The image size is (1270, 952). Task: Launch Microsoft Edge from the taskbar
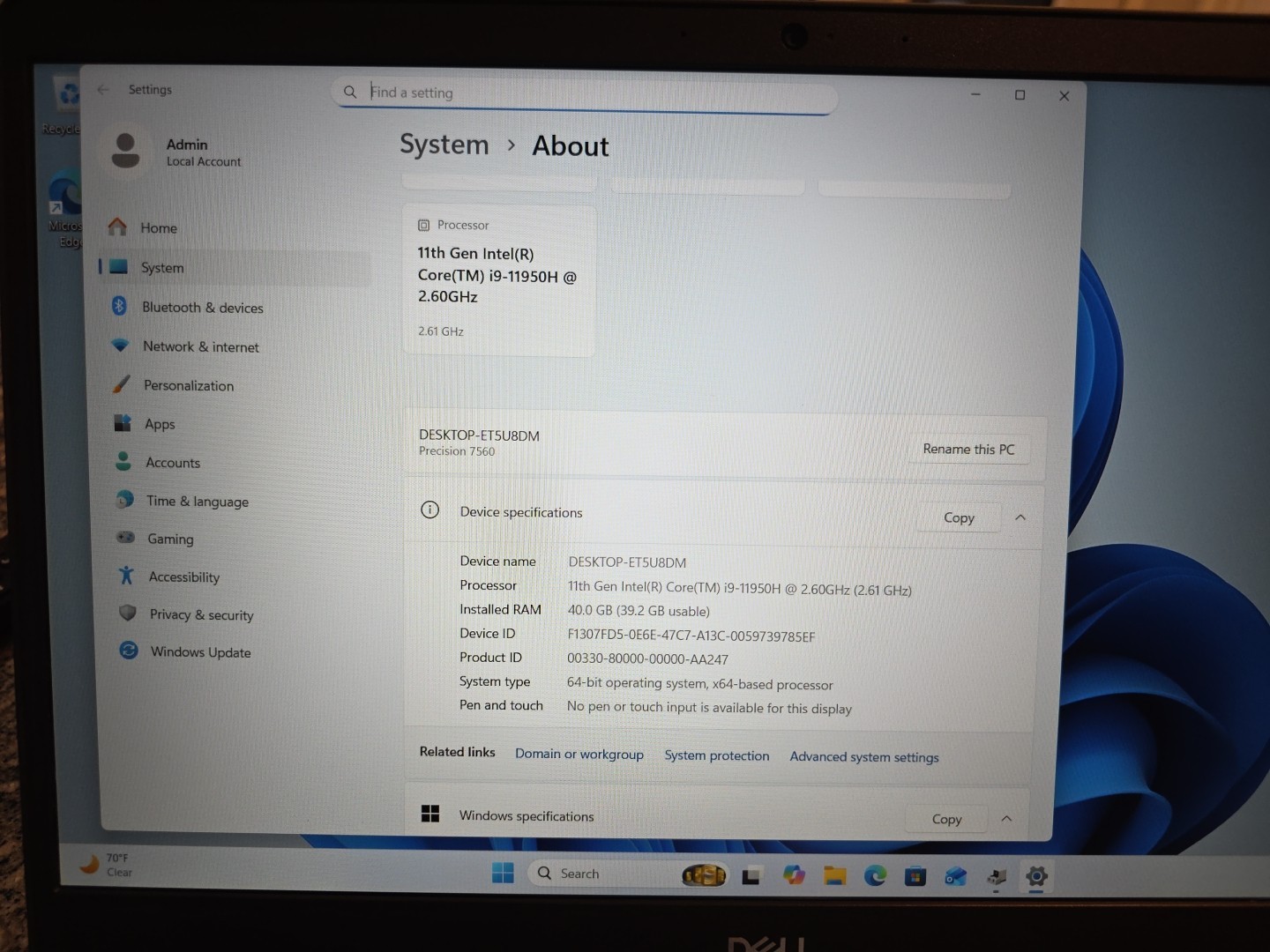tap(875, 876)
